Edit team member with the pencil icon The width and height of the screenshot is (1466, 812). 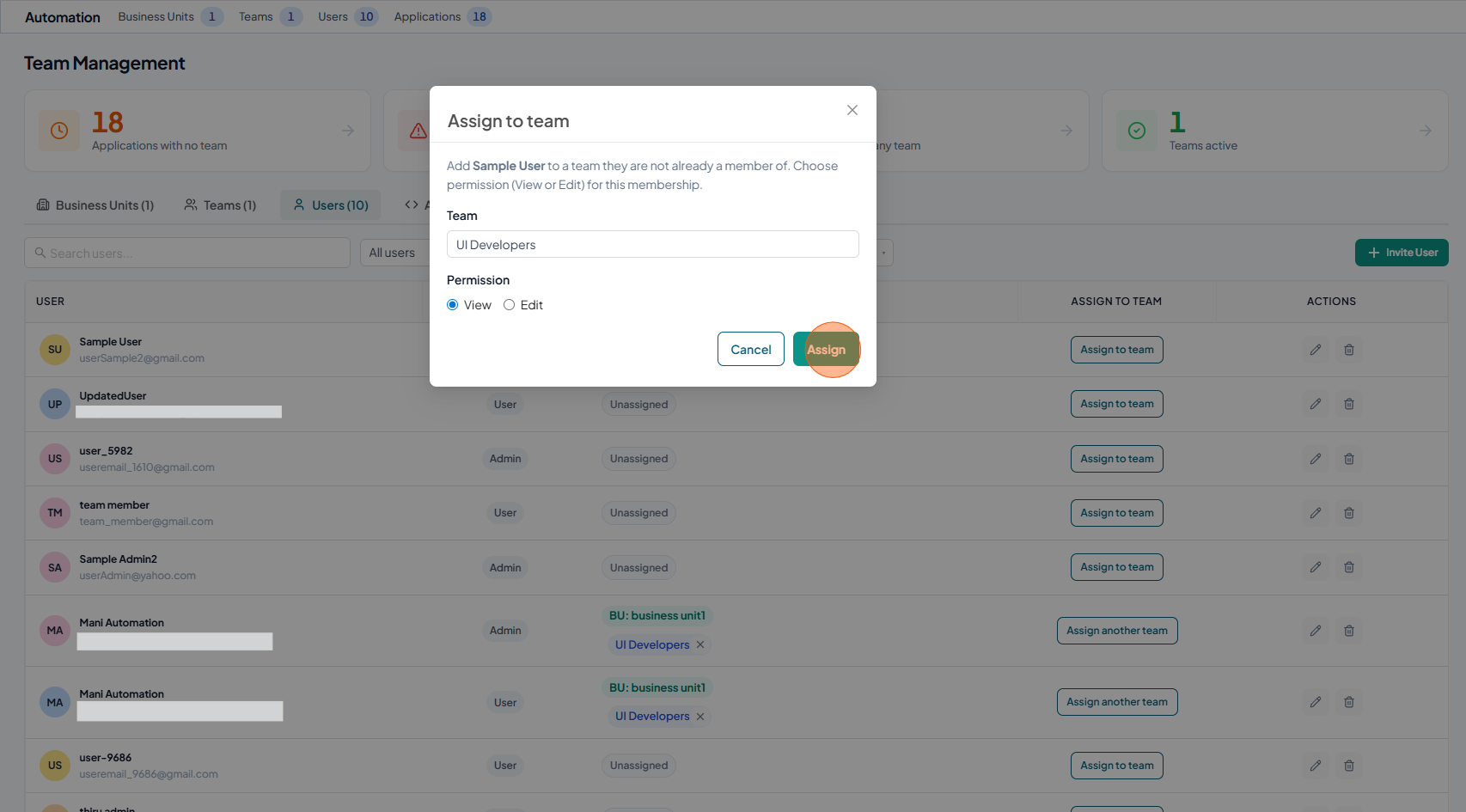(x=1316, y=513)
